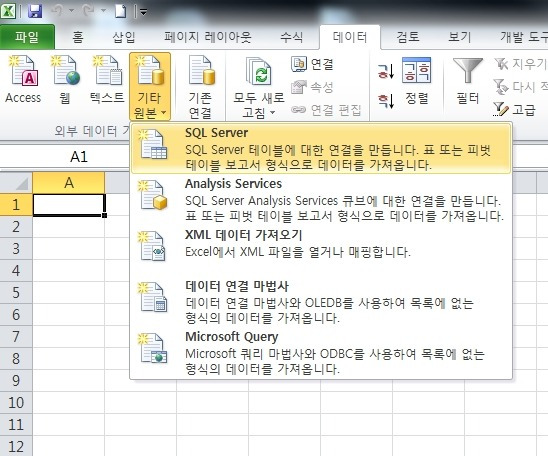Select row 5 header
Viewport: 548px width, 456px height.
click(x=16, y=292)
